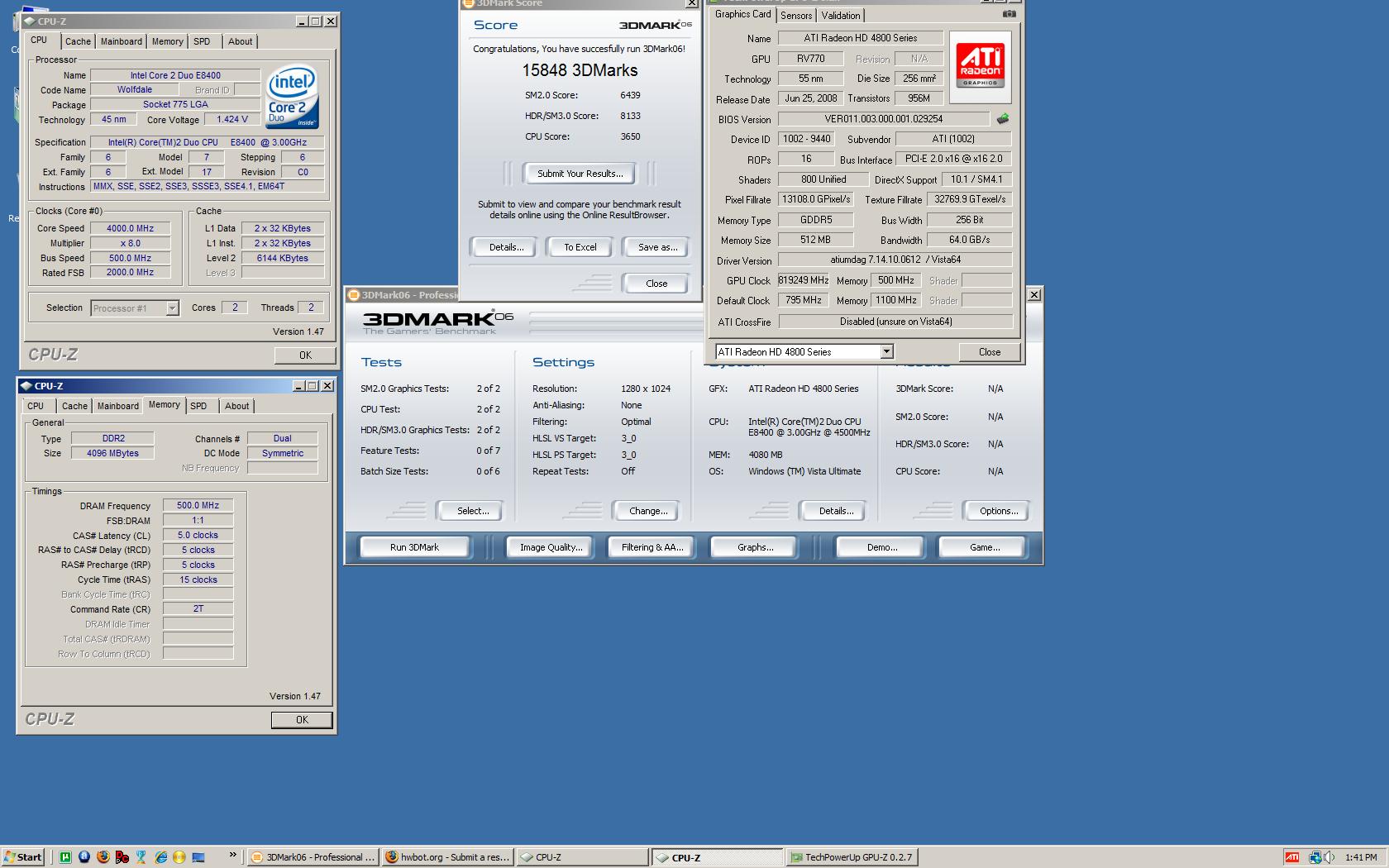Click the network tray icon
This screenshot has width=1389, height=868.
pyautogui.click(x=1315, y=857)
